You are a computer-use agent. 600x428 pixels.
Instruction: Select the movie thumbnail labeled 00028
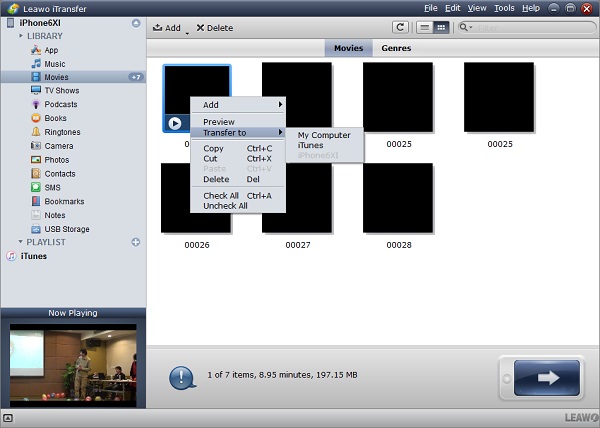[x=398, y=198]
